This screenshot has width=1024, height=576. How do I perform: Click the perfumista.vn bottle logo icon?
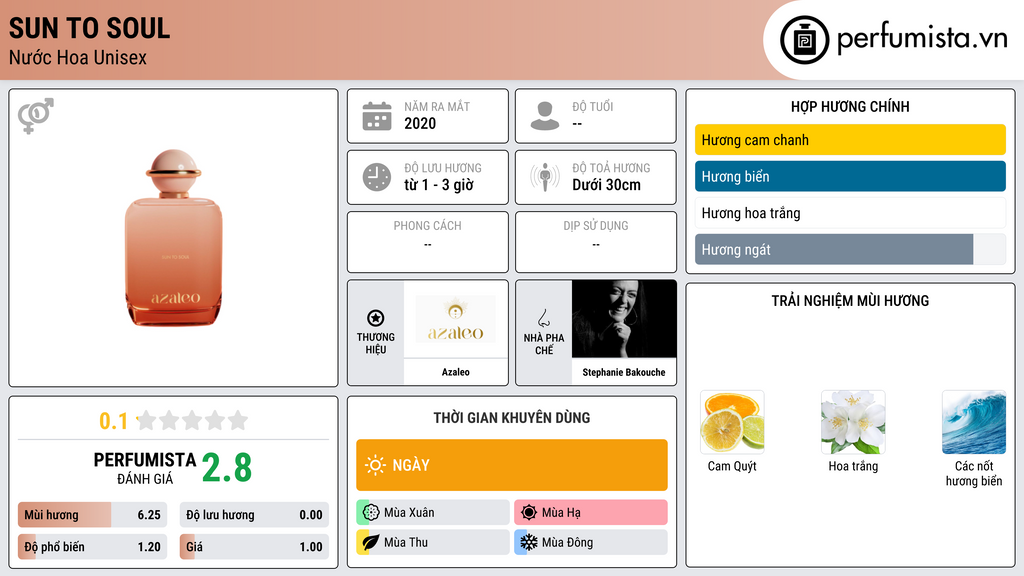click(804, 40)
